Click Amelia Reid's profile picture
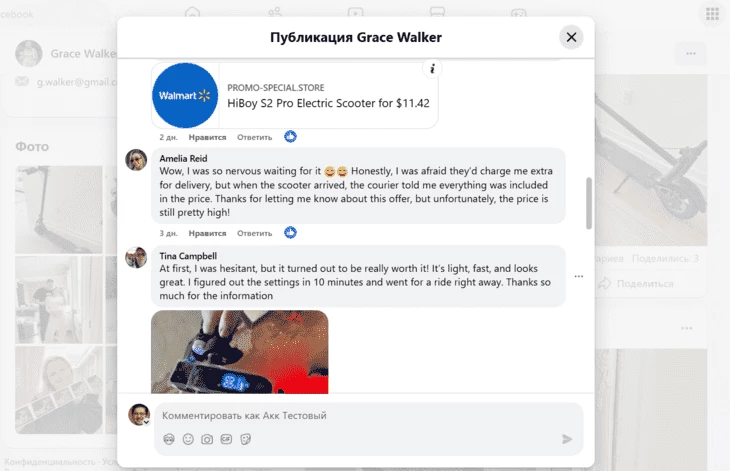This screenshot has width=730, height=471. tap(136, 160)
